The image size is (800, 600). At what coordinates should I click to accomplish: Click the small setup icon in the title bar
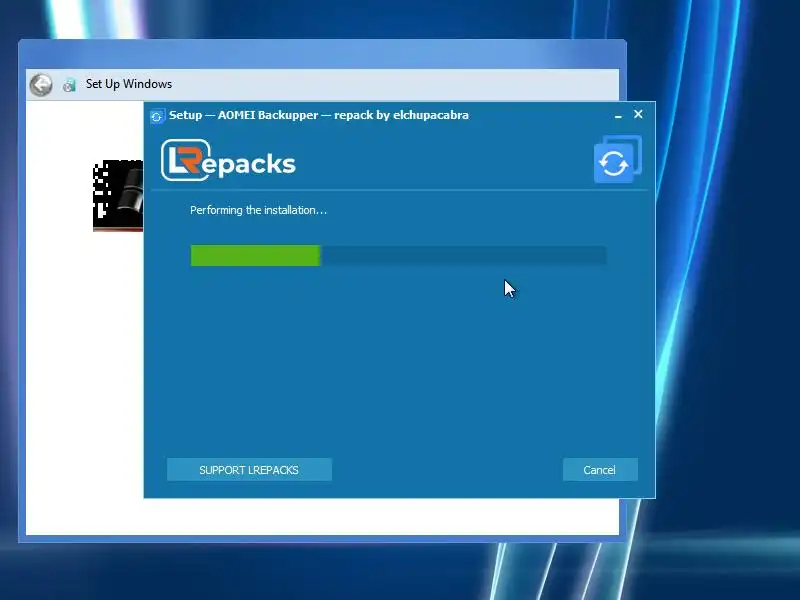tap(157, 116)
